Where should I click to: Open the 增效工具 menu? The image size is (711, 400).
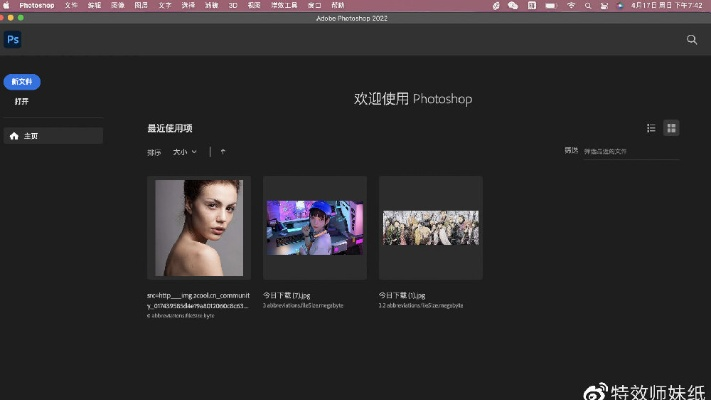(284, 5)
